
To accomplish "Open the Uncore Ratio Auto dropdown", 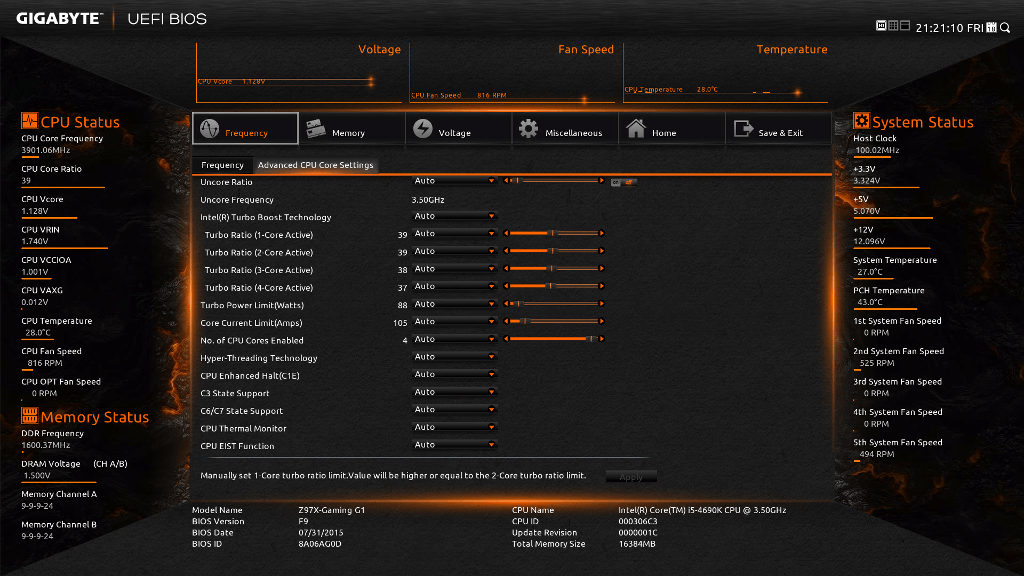I will click(454, 181).
